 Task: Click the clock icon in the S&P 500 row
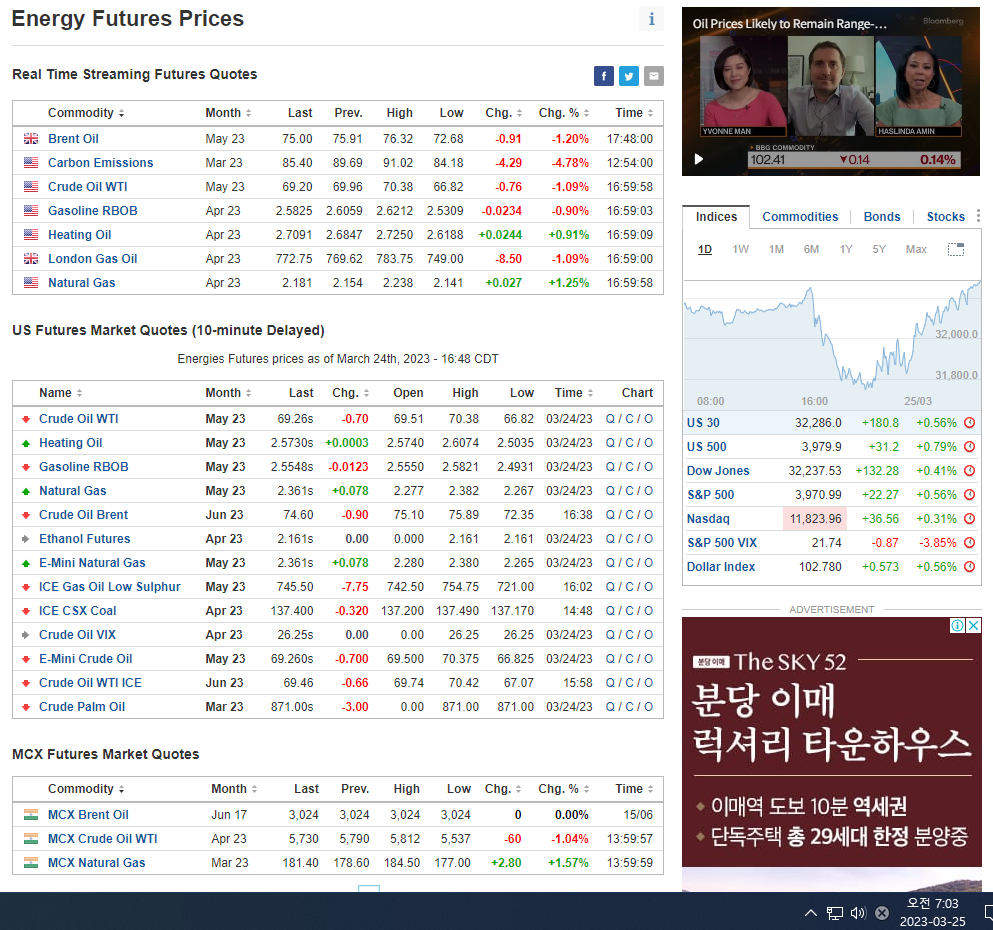(x=970, y=495)
